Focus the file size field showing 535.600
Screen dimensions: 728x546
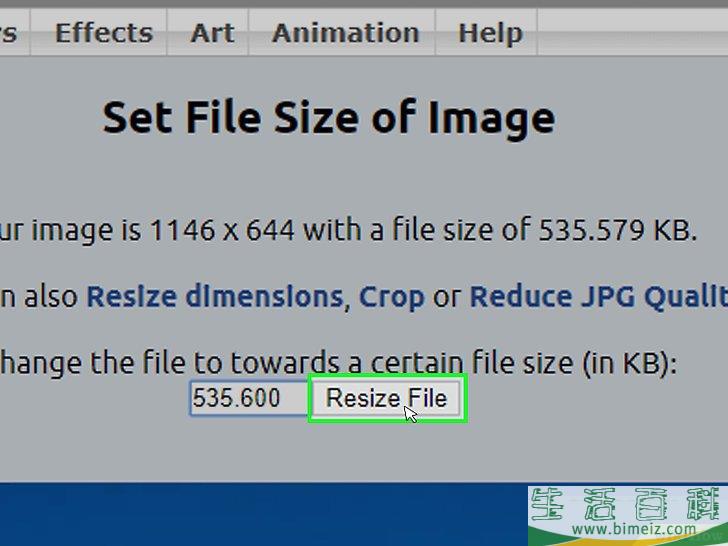[249, 398]
